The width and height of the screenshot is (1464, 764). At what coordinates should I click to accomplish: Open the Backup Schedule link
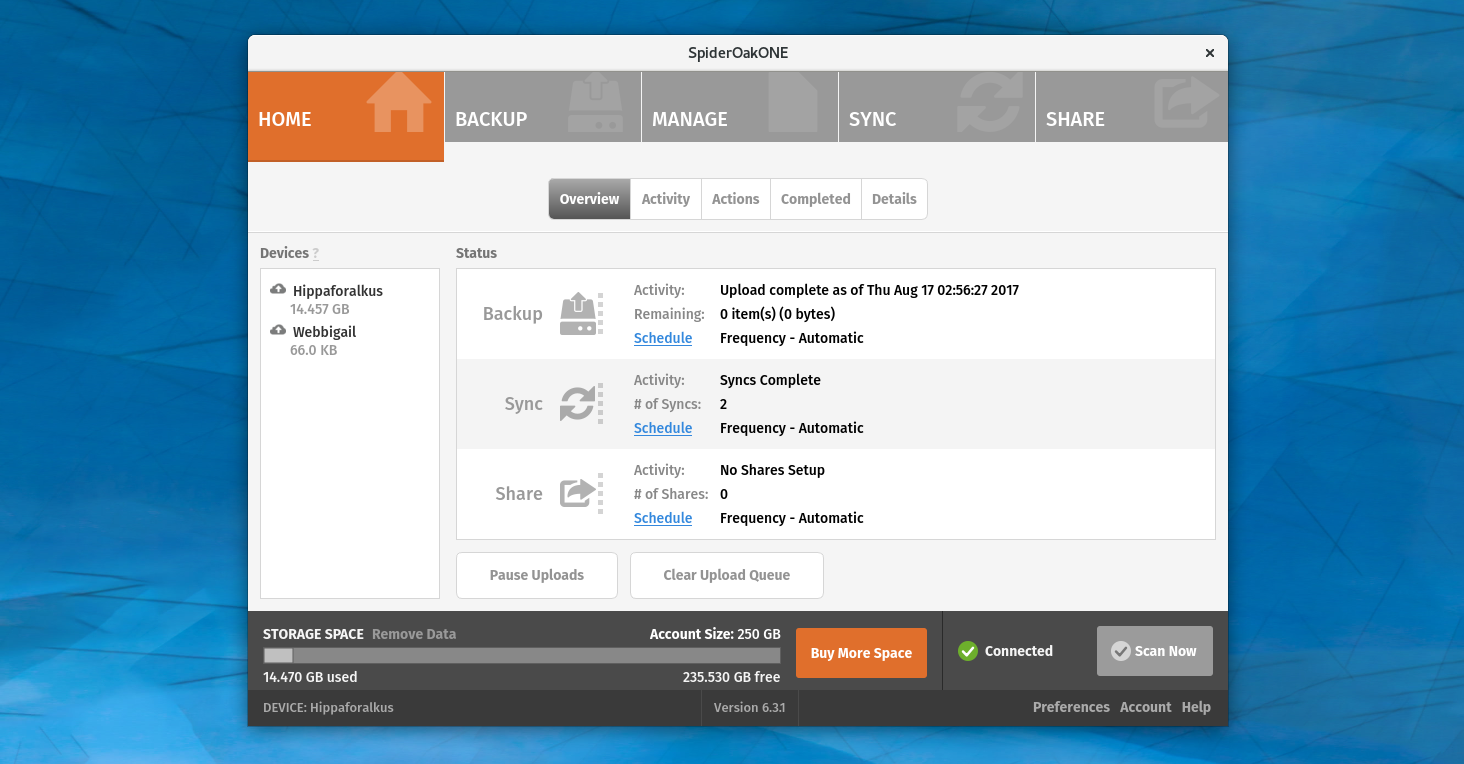pos(663,338)
